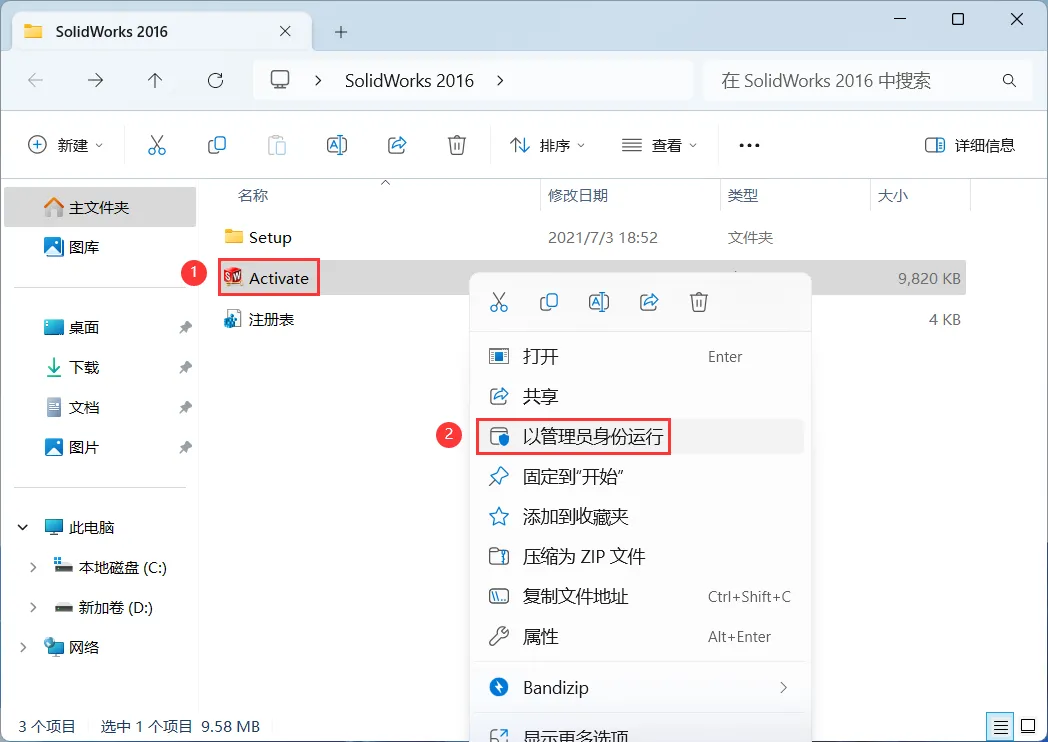Image resolution: width=1048 pixels, height=742 pixels.
Task: Choose 添加到收藏夹 in context menu
Action: pos(638,517)
